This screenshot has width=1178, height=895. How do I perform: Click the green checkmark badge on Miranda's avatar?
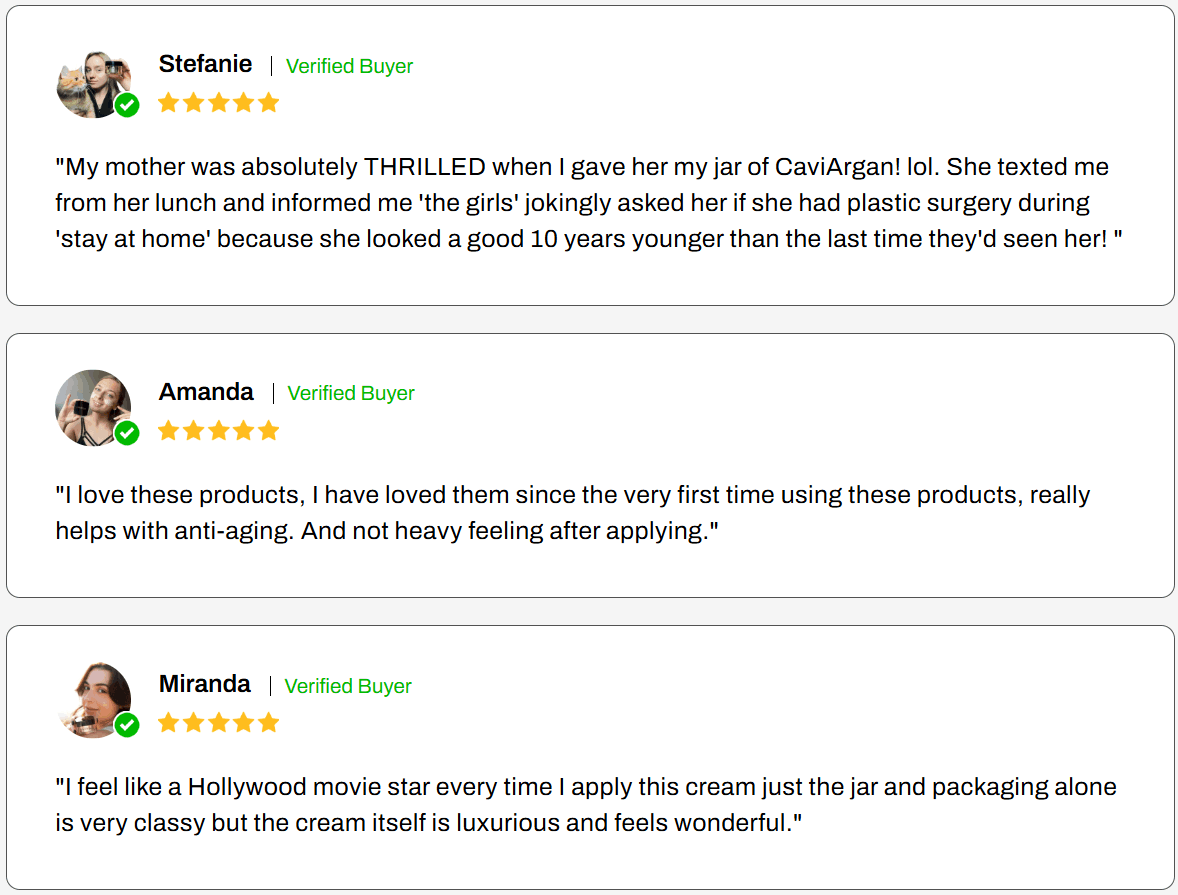click(127, 725)
